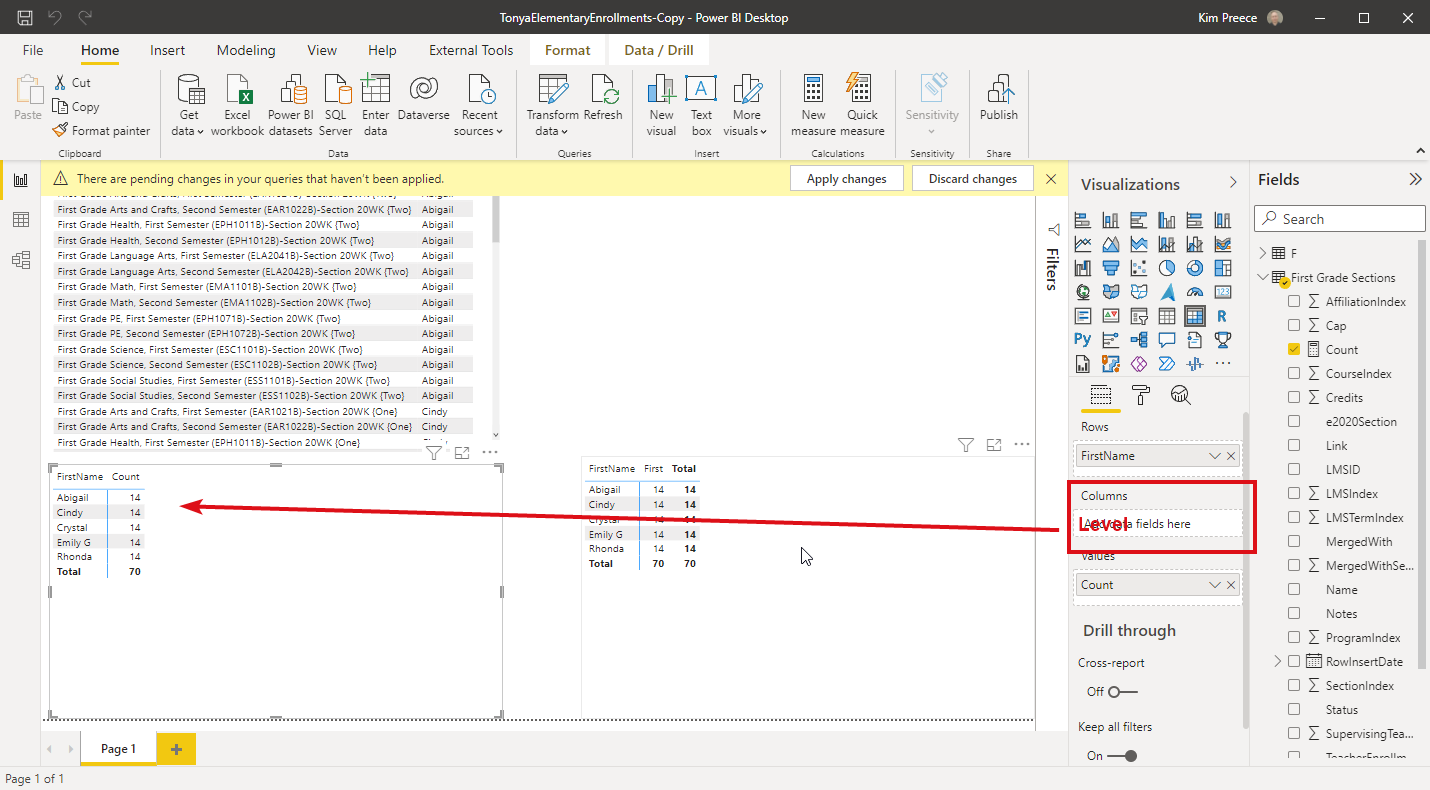Turn off Keep all filters toggle
Screen dimensions: 1430x790
point(1122,756)
